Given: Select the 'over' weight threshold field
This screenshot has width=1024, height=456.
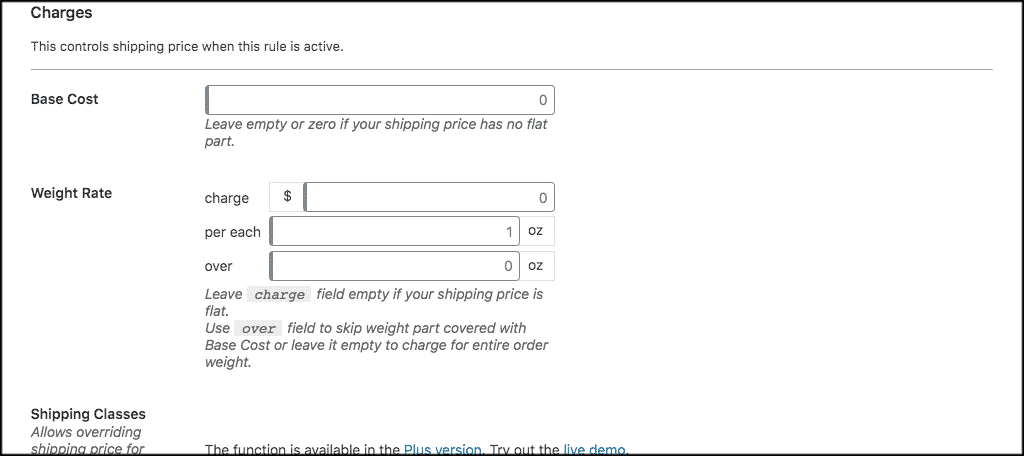Looking at the screenshot, I should [395, 266].
